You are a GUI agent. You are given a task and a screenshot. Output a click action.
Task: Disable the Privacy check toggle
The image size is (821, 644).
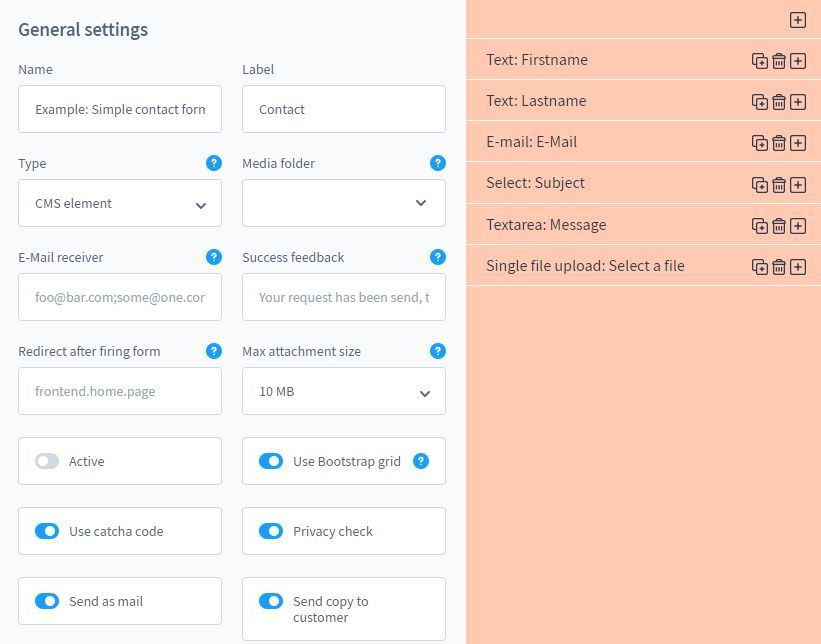pos(271,531)
